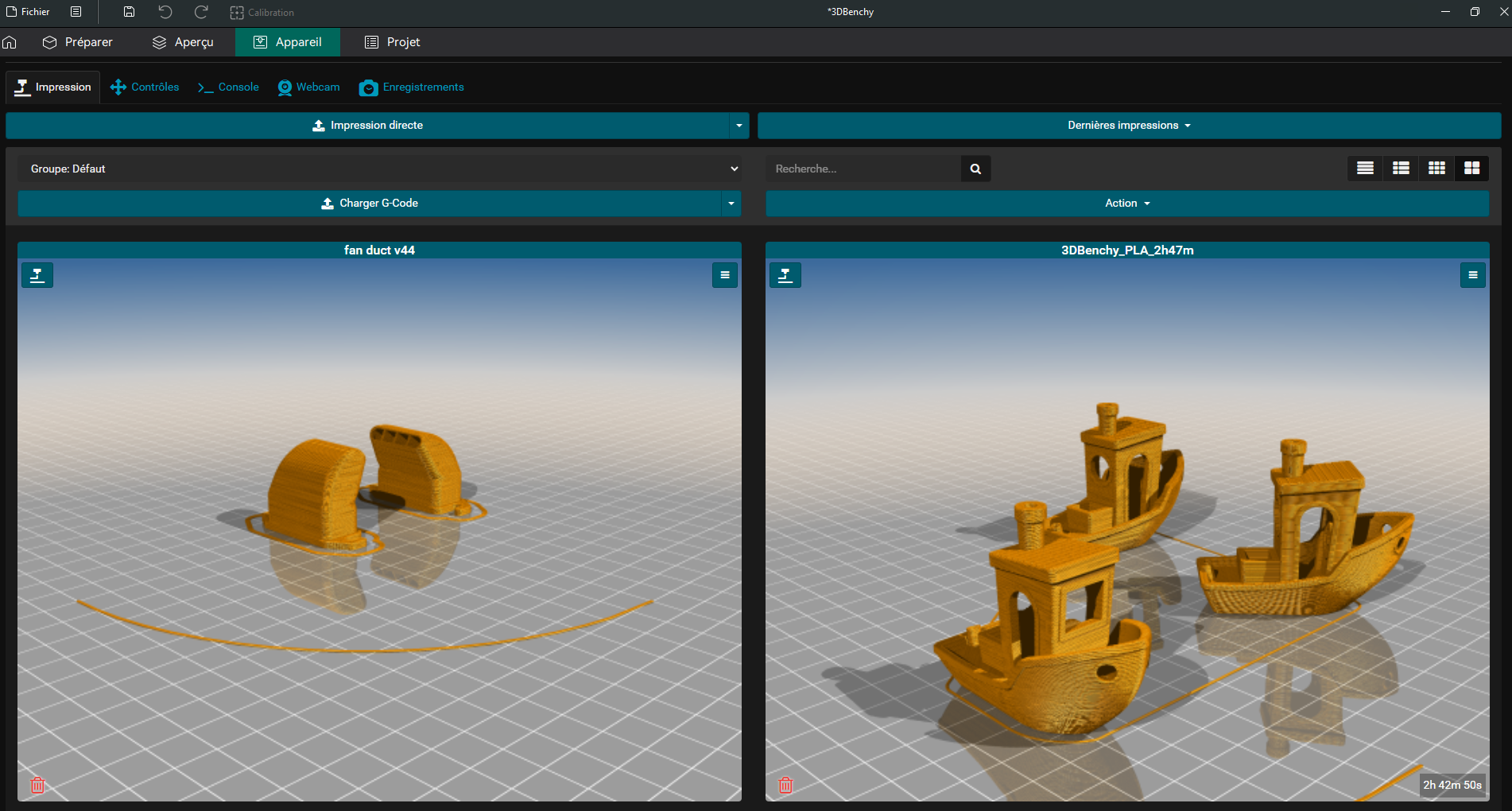Open the Webcam tab
This screenshot has height=811, width=1512.
308,87
